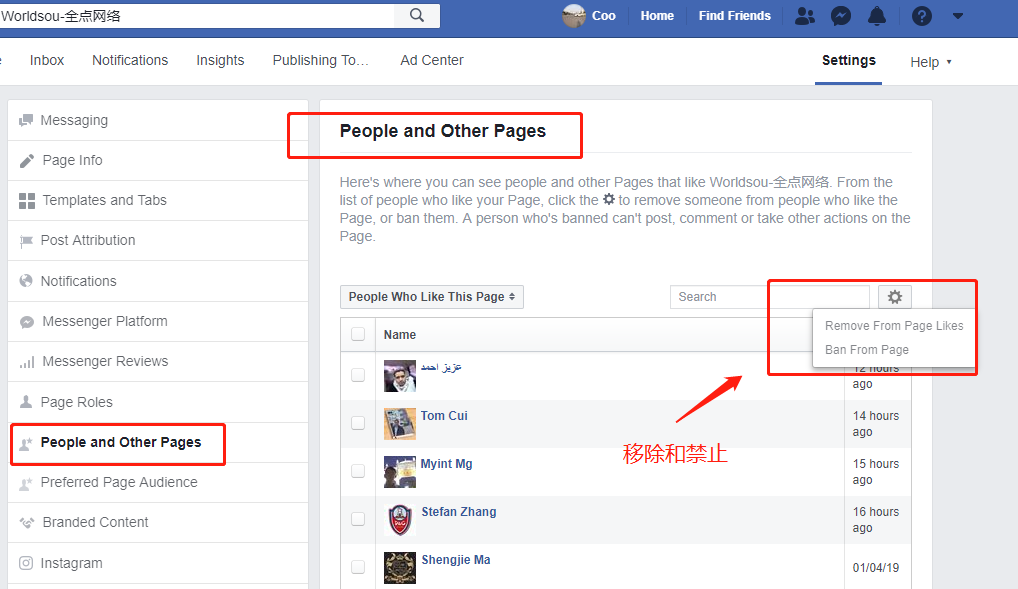
Task: Open Page Info settings
Action: point(158,160)
